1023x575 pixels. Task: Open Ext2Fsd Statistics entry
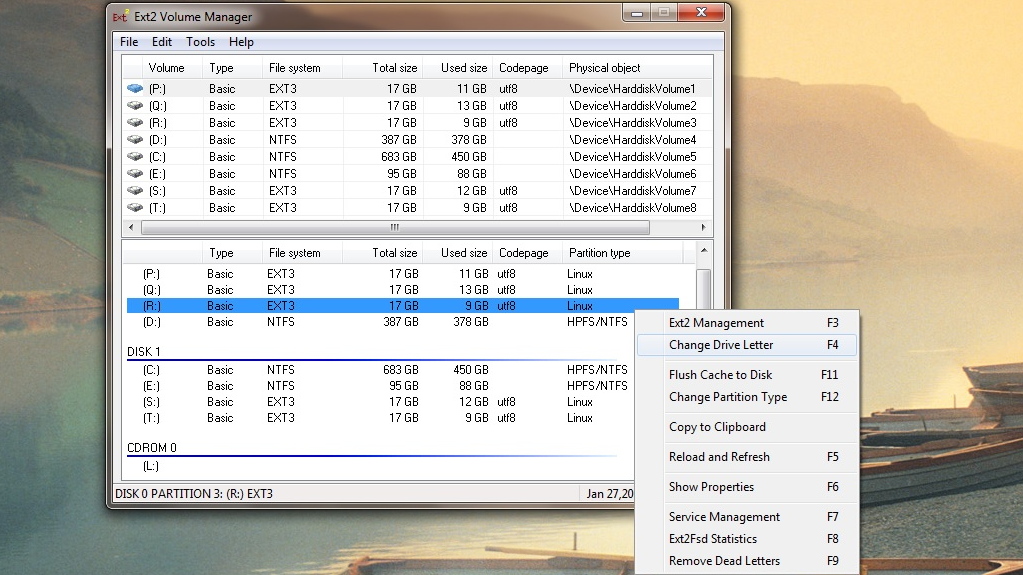(747, 539)
